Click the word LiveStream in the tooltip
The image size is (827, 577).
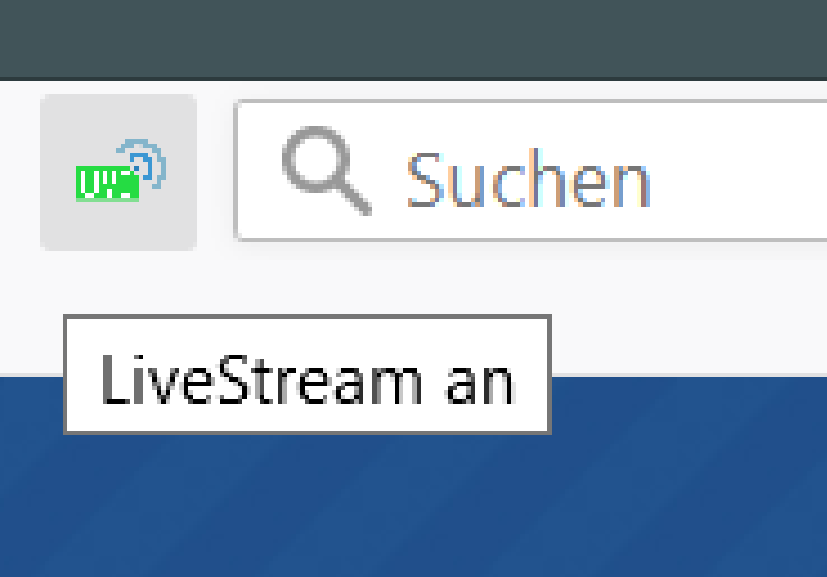click(262, 379)
